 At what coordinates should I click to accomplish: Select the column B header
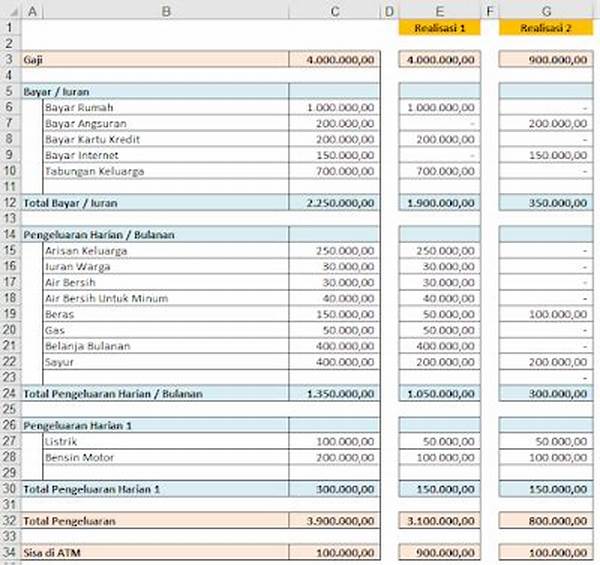click(x=165, y=12)
